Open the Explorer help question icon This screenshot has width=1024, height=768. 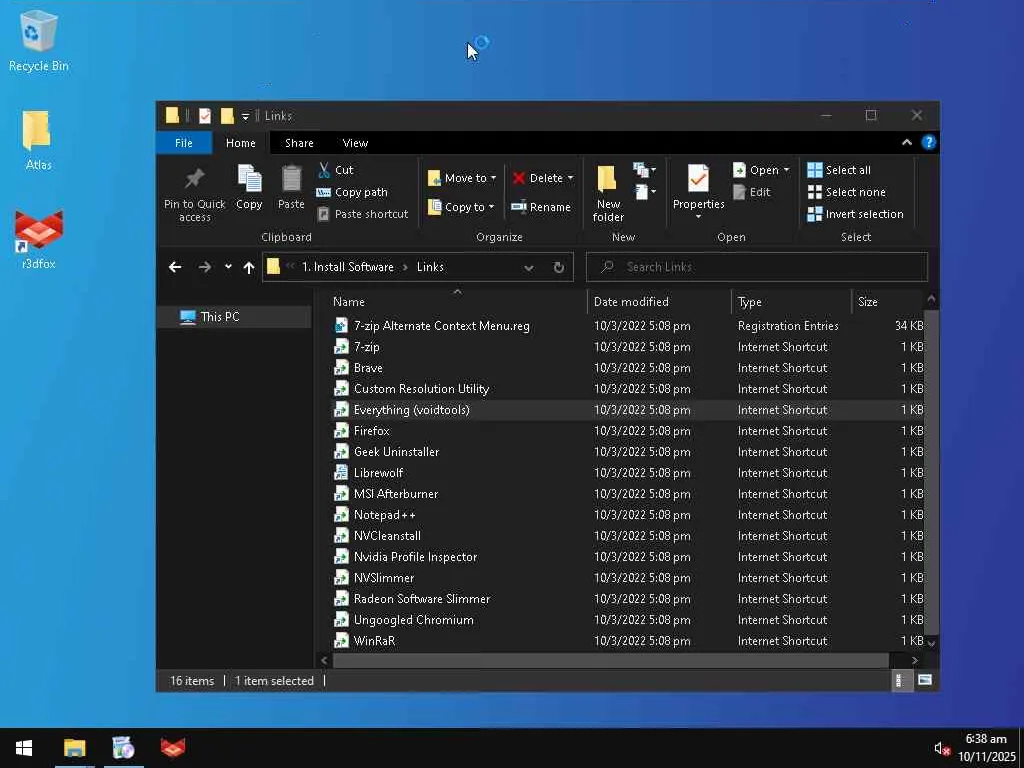[928, 142]
